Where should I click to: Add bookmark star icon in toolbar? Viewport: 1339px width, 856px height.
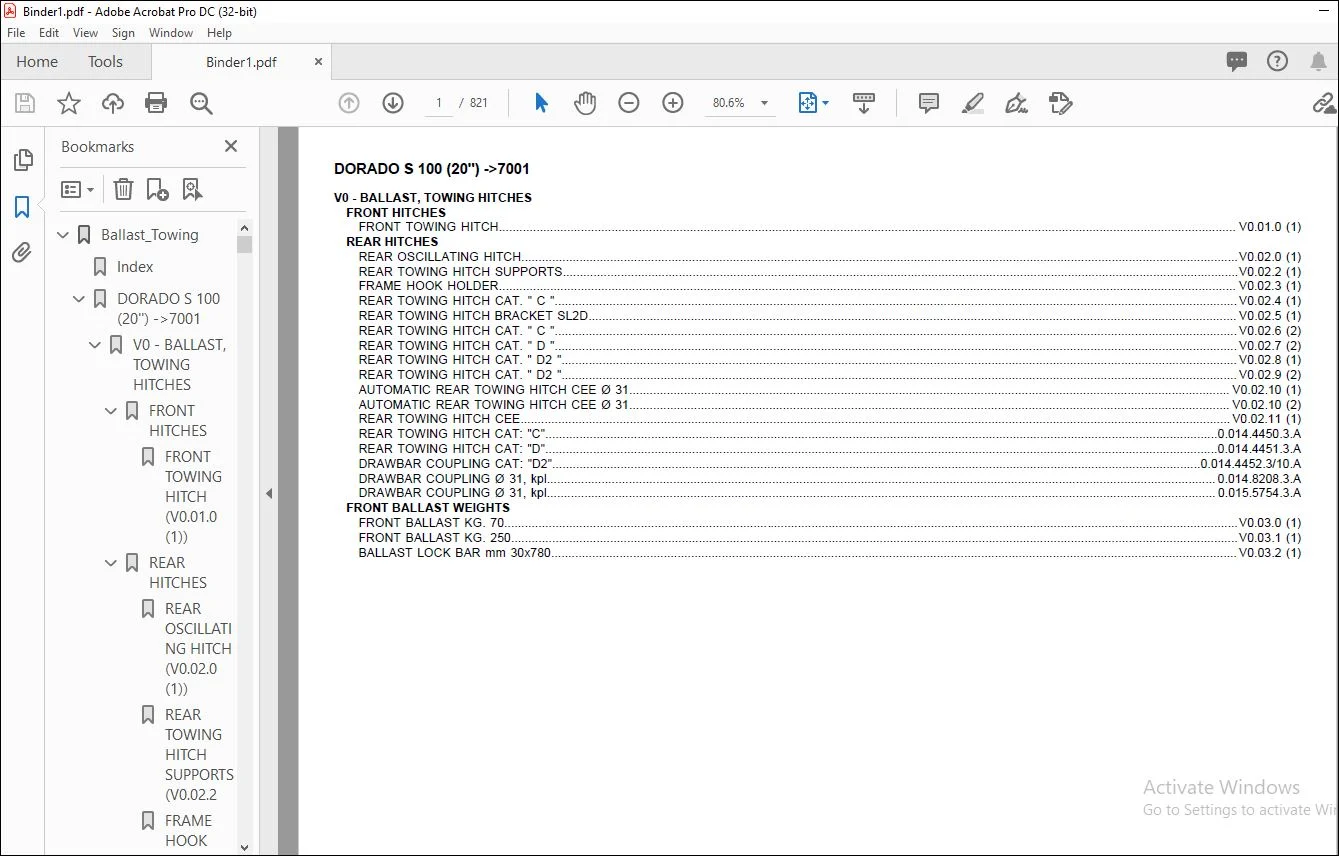click(68, 103)
